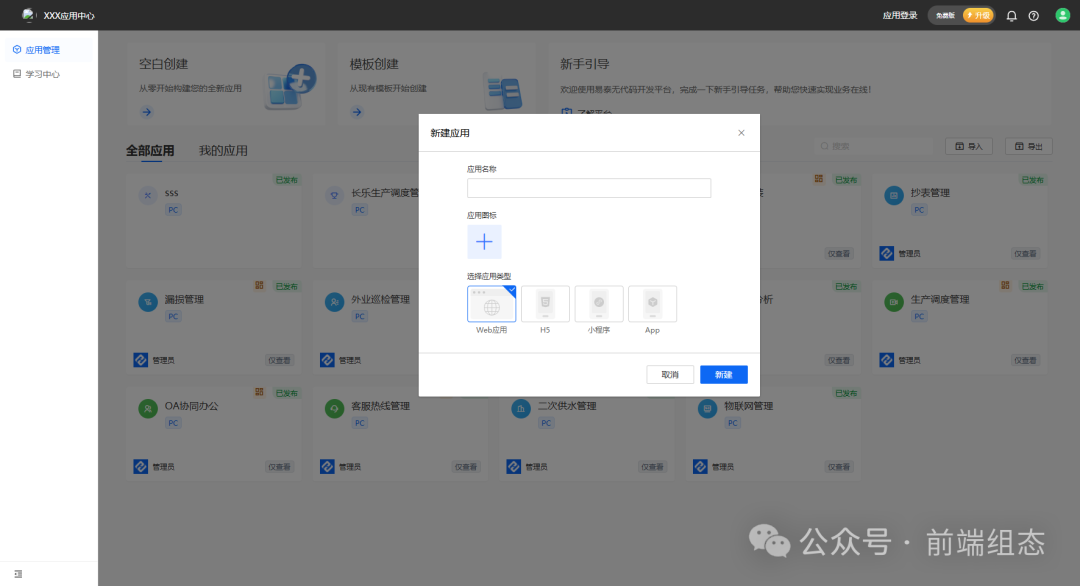Click the 管理员 icon on 二次供水管理 card
This screenshot has height=586, width=1080.
click(514, 467)
